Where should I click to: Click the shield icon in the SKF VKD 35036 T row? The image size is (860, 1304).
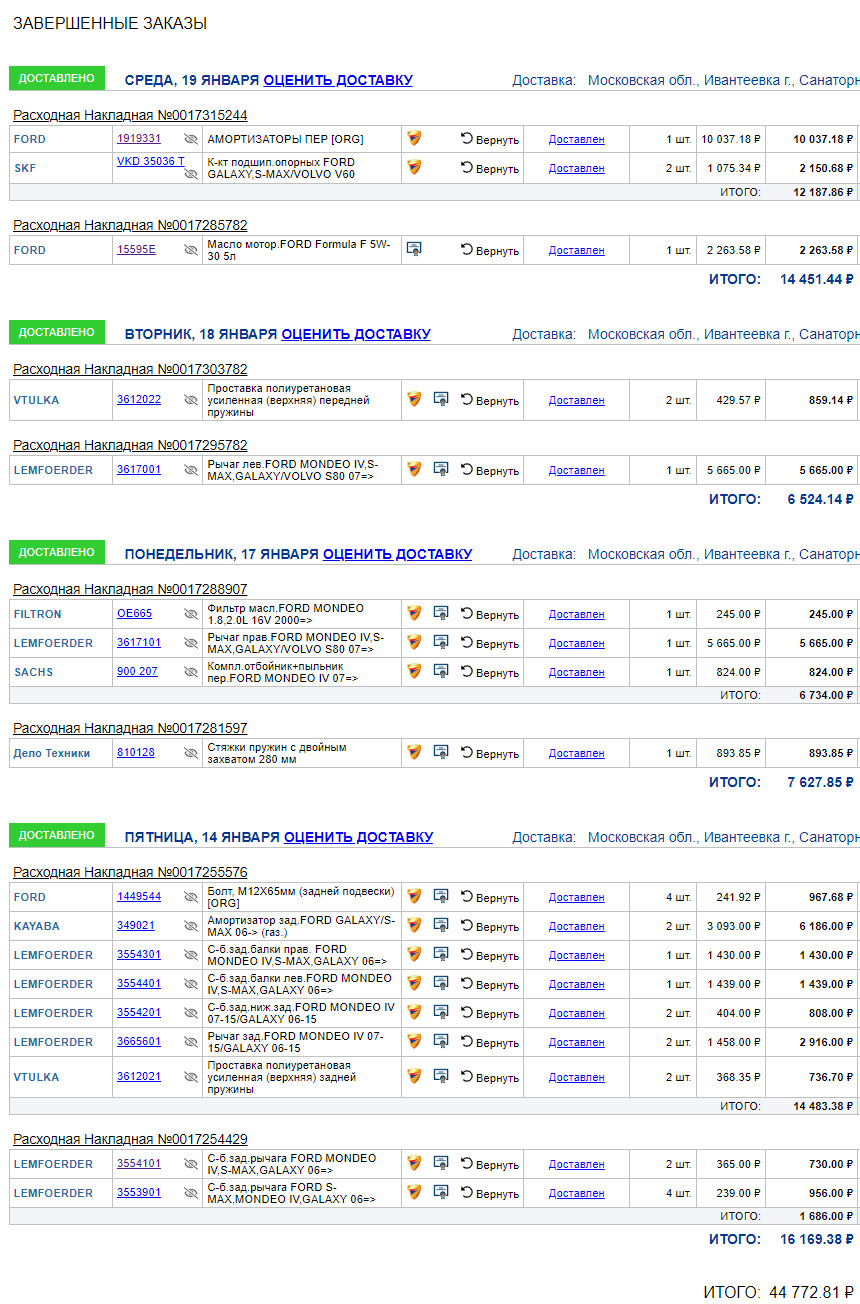[x=414, y=168]
